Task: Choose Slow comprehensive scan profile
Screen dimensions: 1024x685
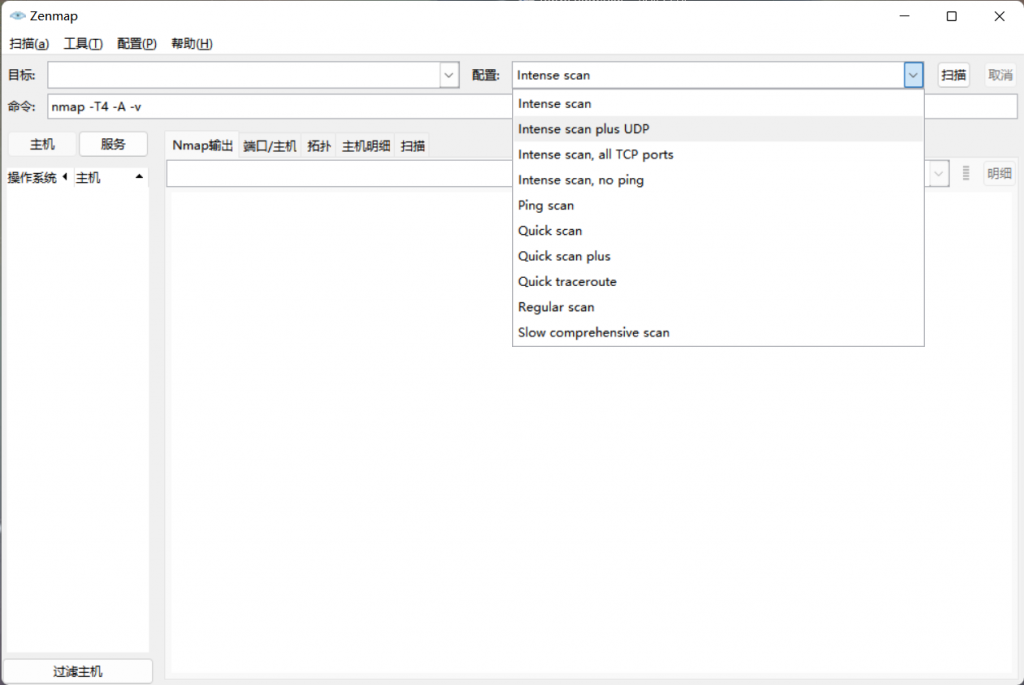Action: [x=718, y=333]
